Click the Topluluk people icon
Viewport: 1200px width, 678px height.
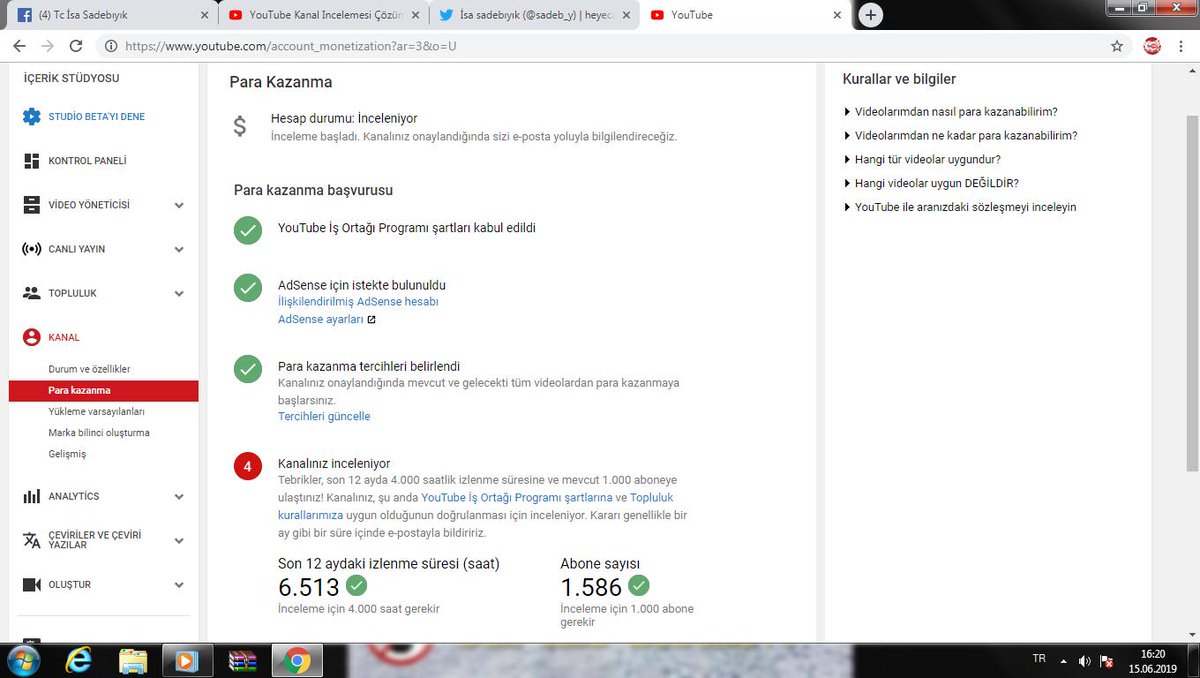pyautogui.click(x=31, y=293)
